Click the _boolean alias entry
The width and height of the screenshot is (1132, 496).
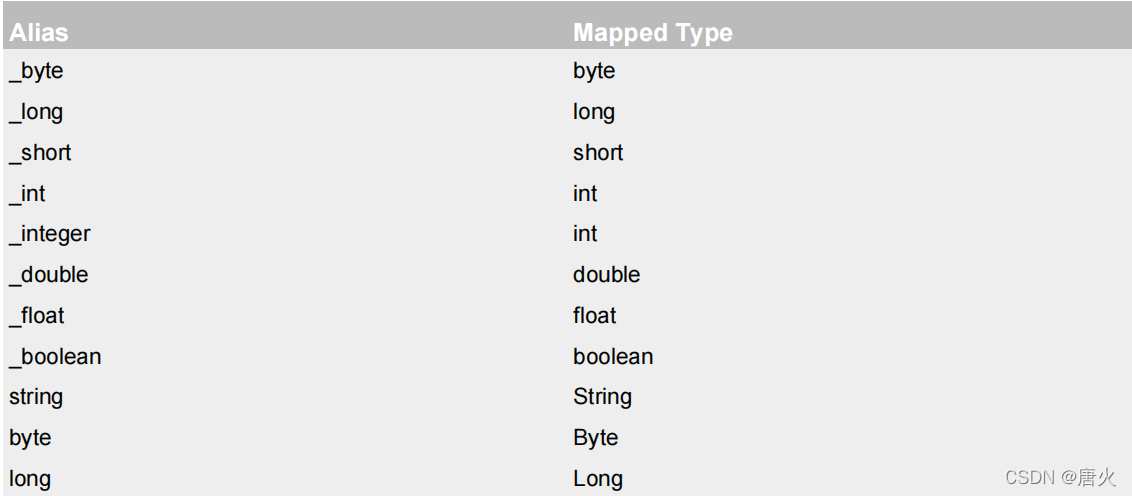point(55,356)
